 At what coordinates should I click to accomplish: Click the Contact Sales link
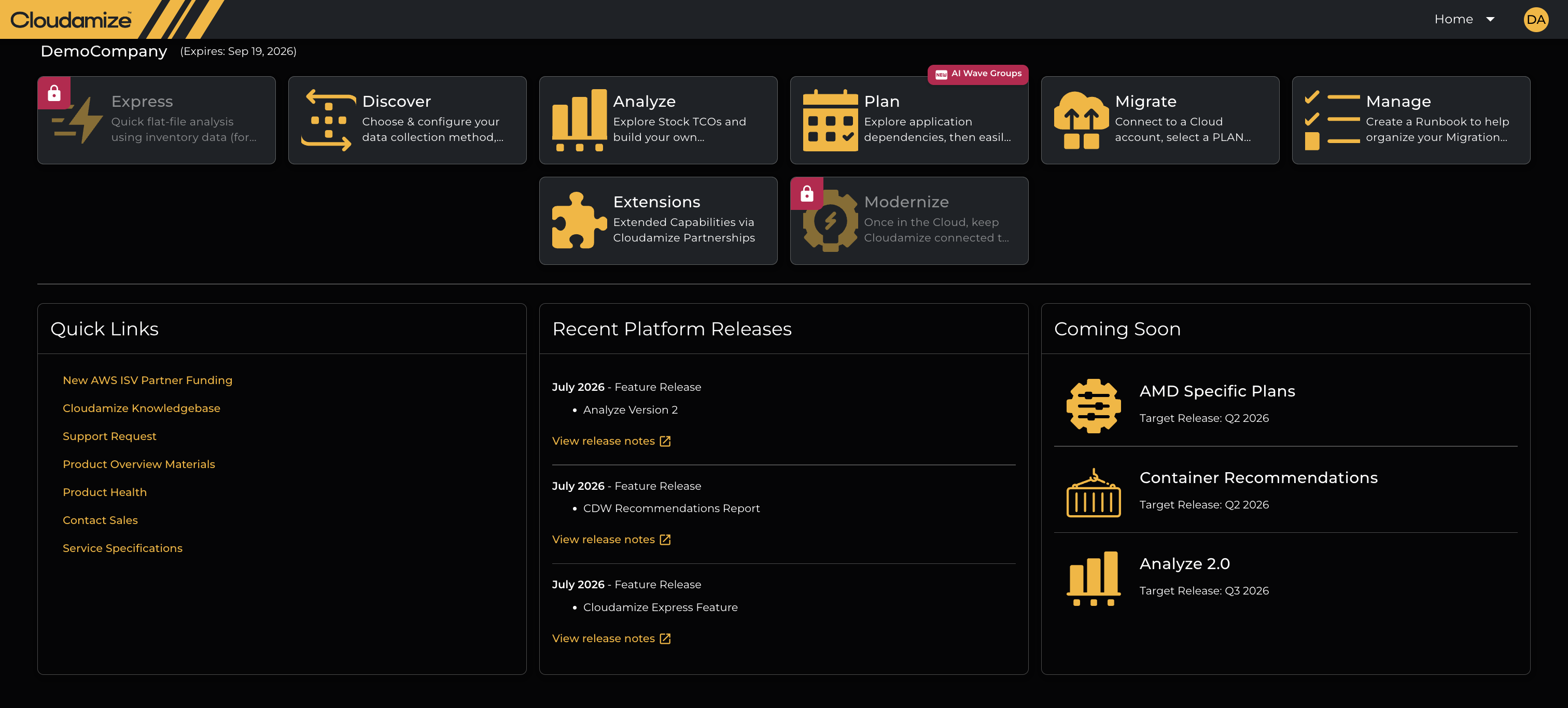[x=101, y=521]
